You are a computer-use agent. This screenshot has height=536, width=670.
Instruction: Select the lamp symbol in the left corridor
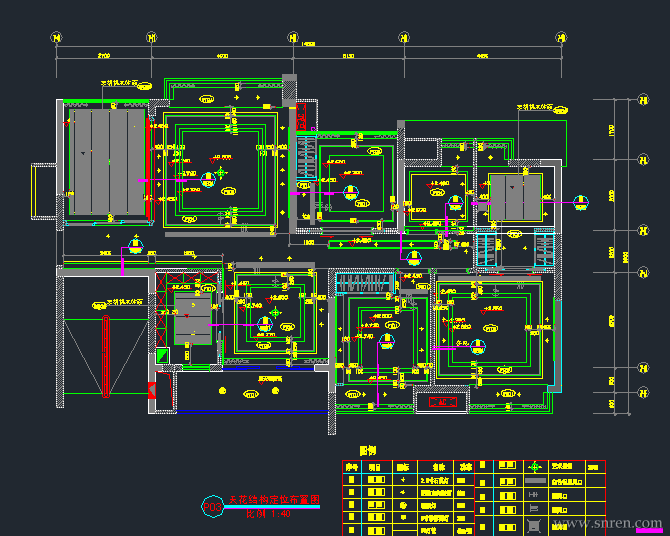click(136, 246)
